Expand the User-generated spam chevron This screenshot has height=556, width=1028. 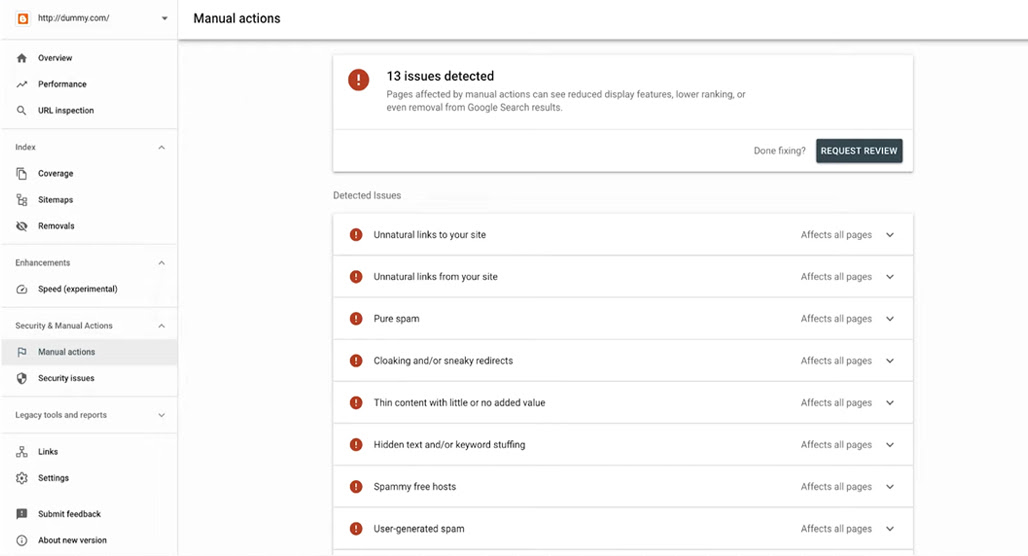pyautogui.click(x=890, y=528)
